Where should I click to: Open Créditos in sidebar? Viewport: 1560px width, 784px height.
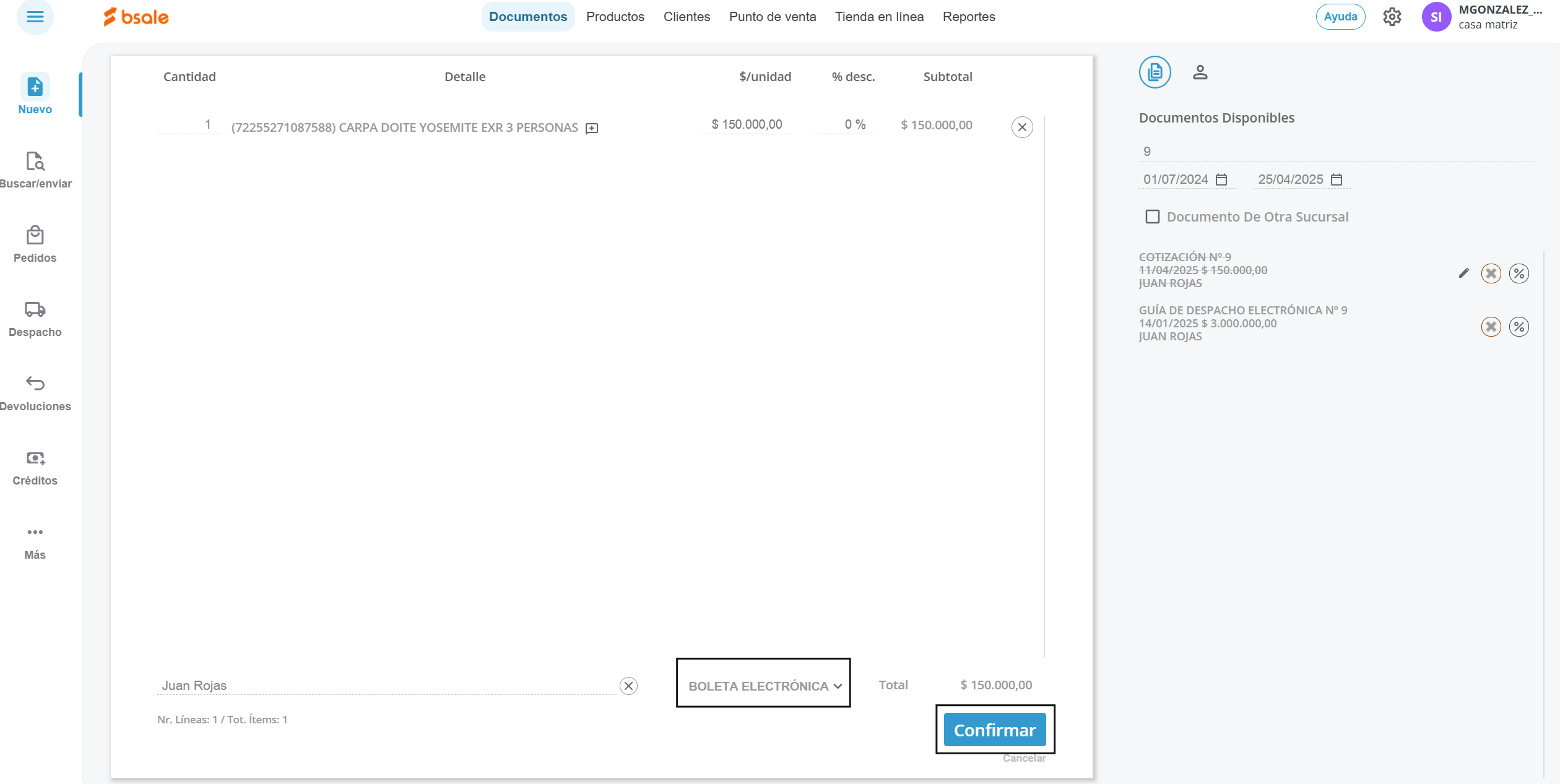[x=35, y=459]
